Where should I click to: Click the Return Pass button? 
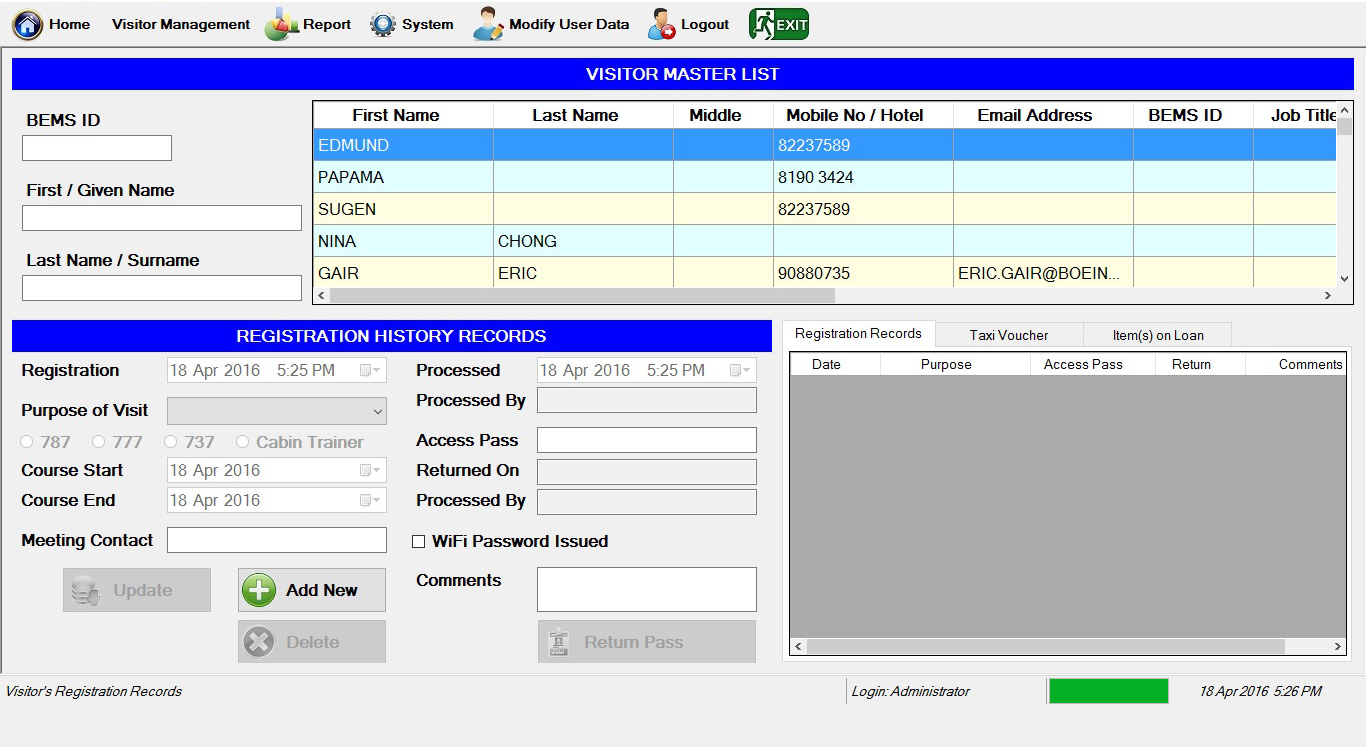click(646, 641)
